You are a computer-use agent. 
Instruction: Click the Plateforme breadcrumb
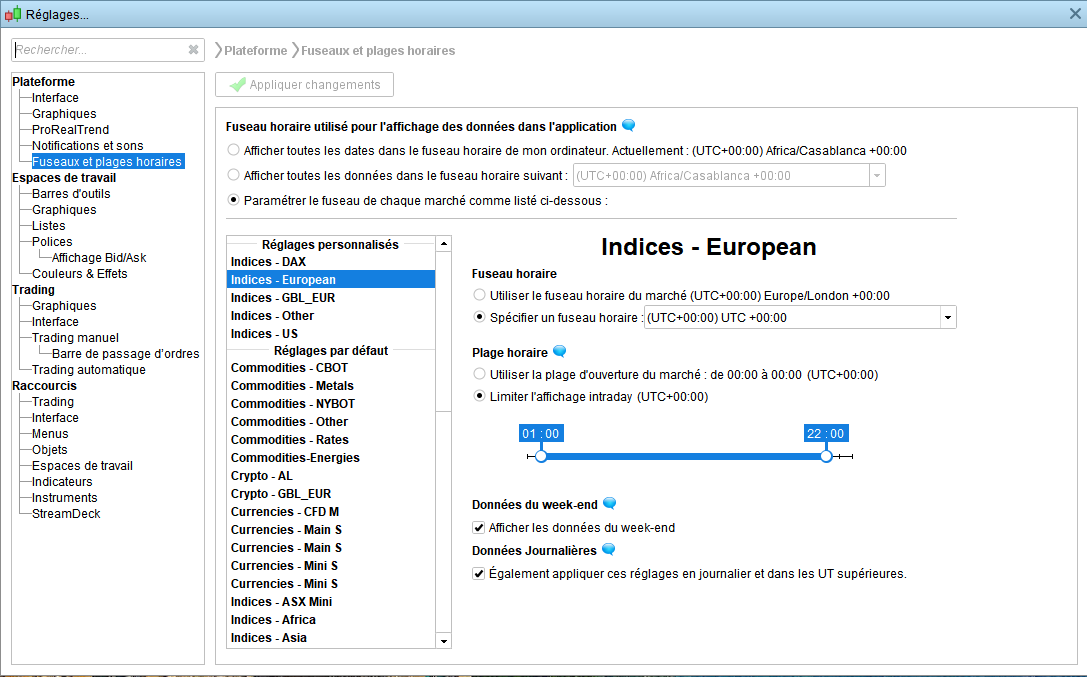pos(255,51)
